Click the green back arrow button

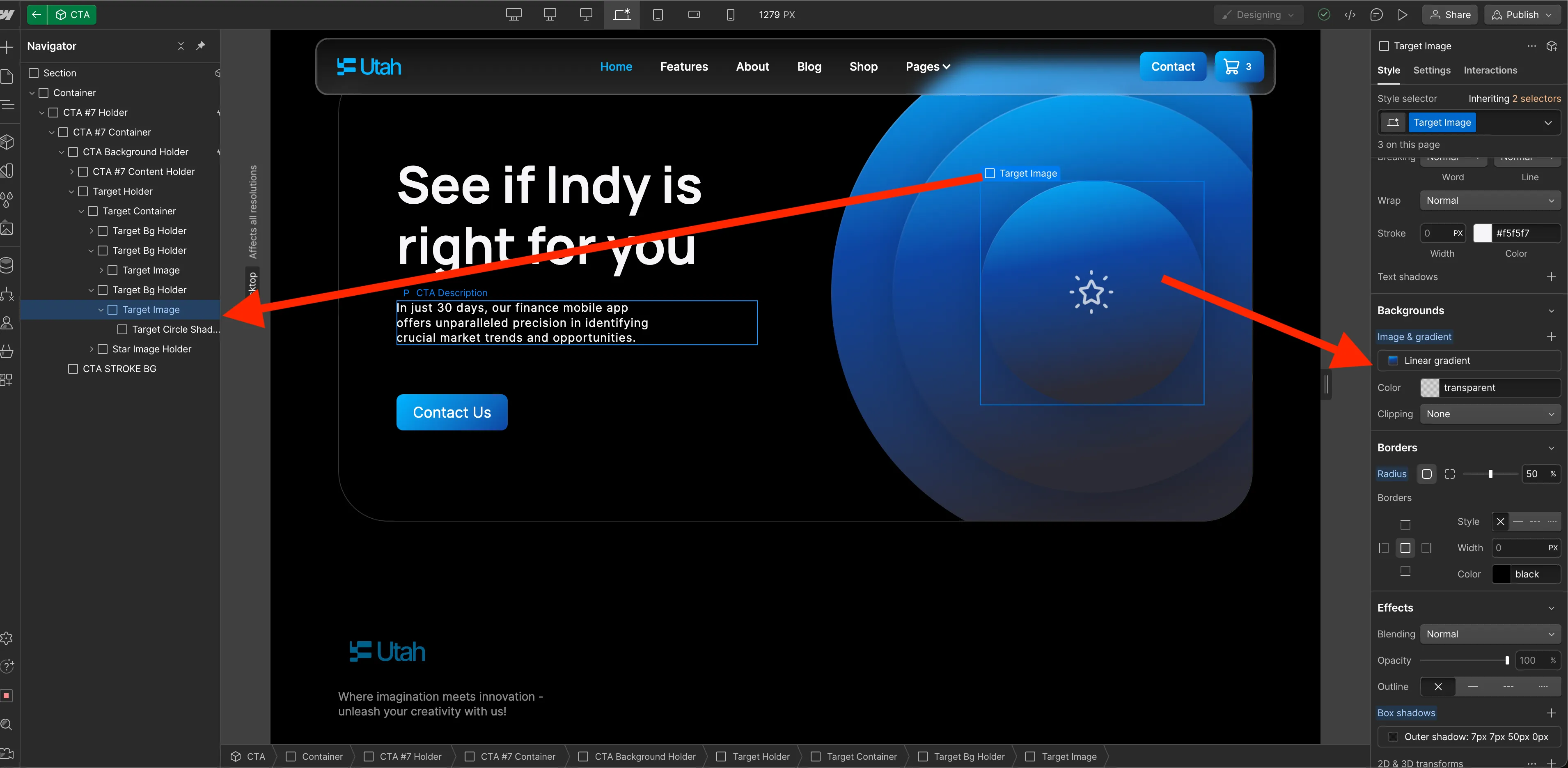(x=37, y=15)
